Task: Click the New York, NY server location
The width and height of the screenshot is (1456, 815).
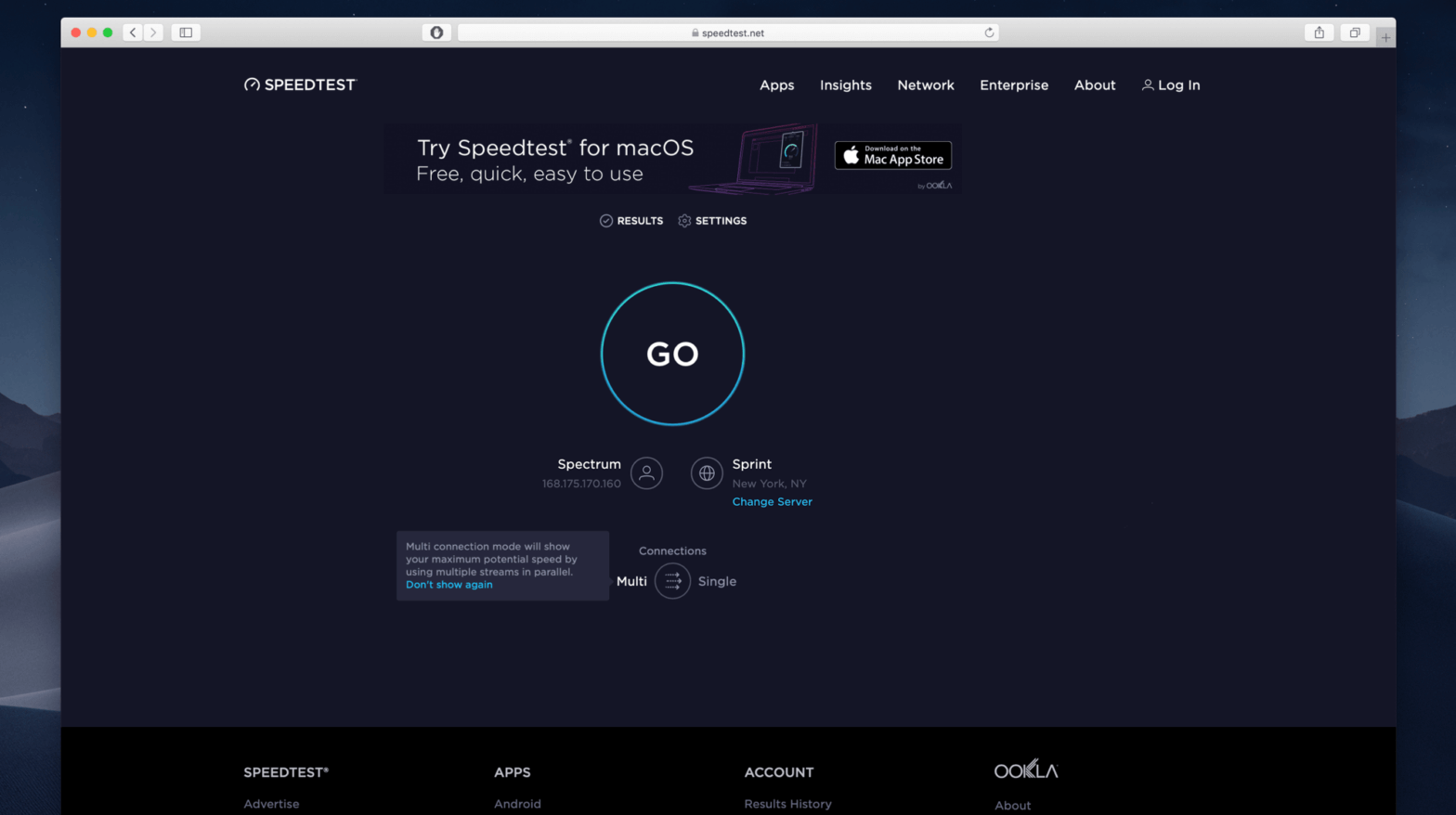Action: coord(769,484)
